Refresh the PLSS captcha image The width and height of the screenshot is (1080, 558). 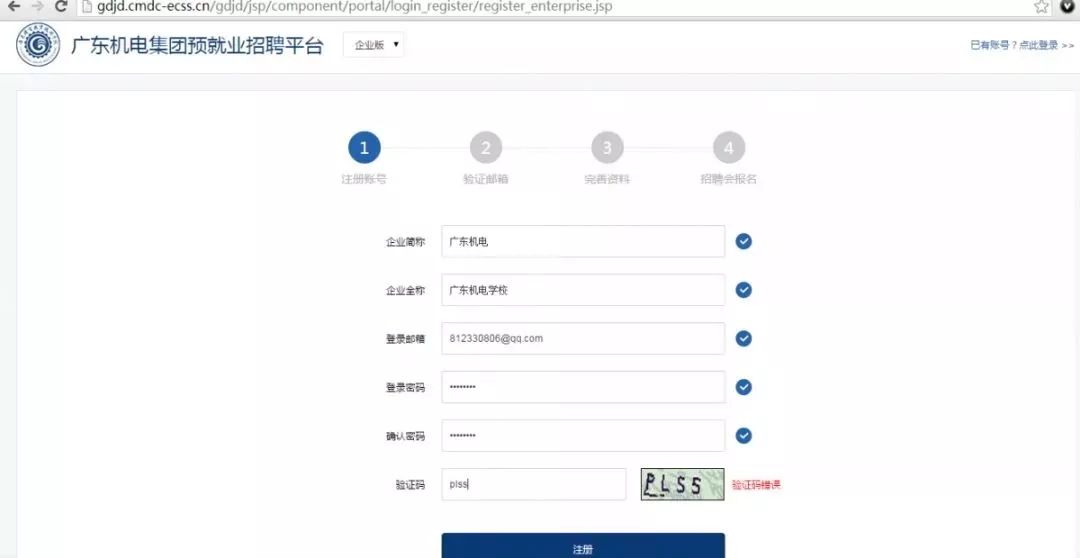(x=683, y=484)
